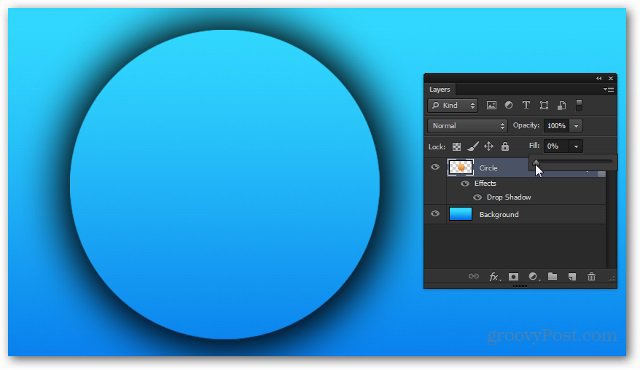Lock image pixels brush icon
This screenshot has width=640, height=370.
pyautogui.click(x=473, y=146)
